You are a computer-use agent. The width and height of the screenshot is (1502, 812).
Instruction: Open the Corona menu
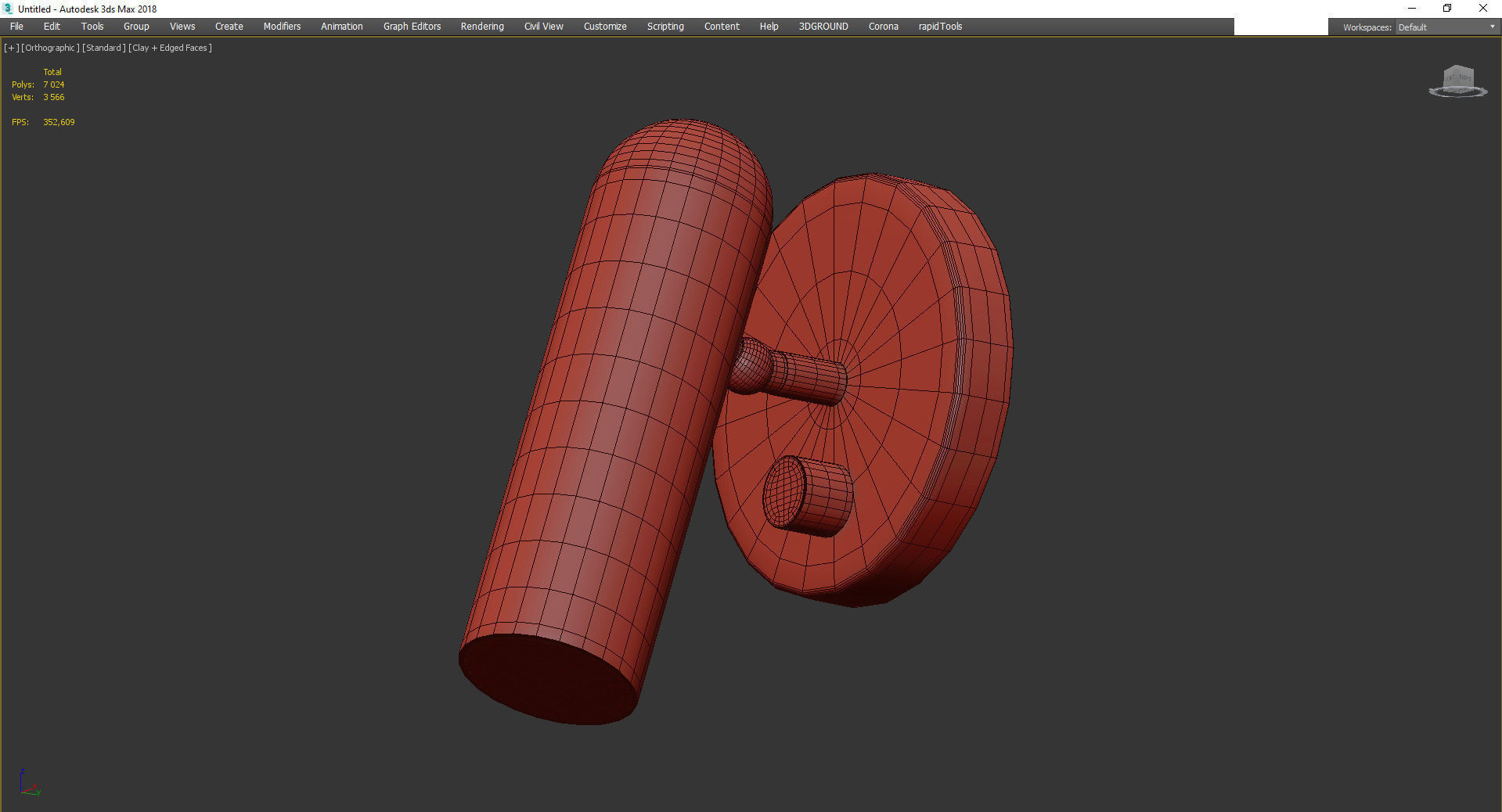coord(884,27)
